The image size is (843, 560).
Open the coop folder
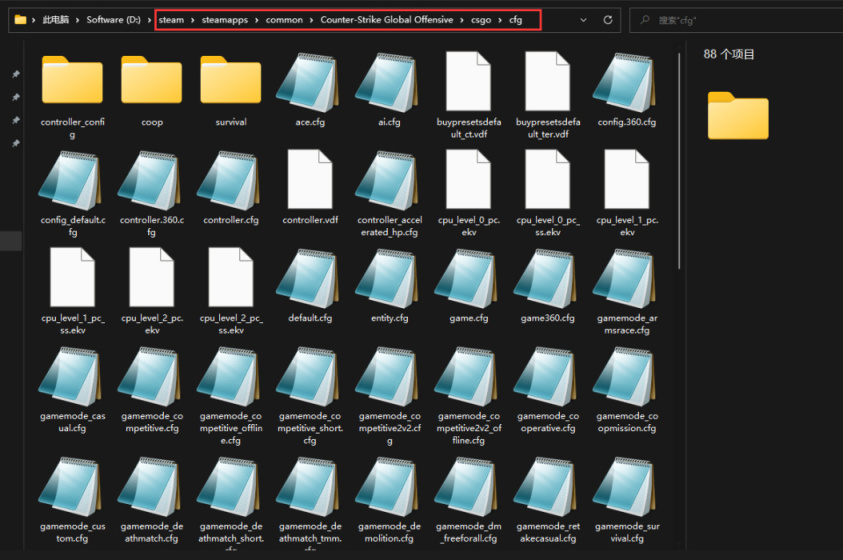coord(152,80)
